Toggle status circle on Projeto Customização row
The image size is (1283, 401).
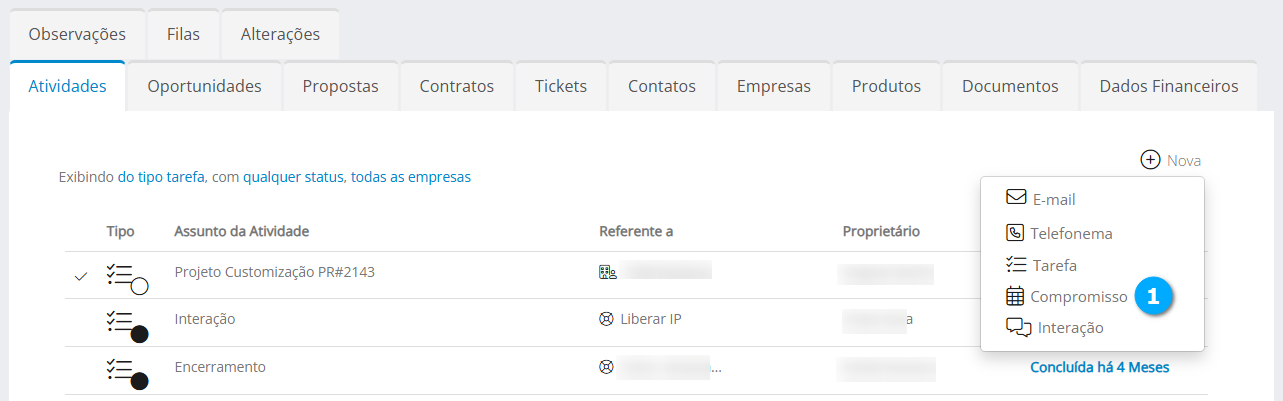click(x=140, y=286)
